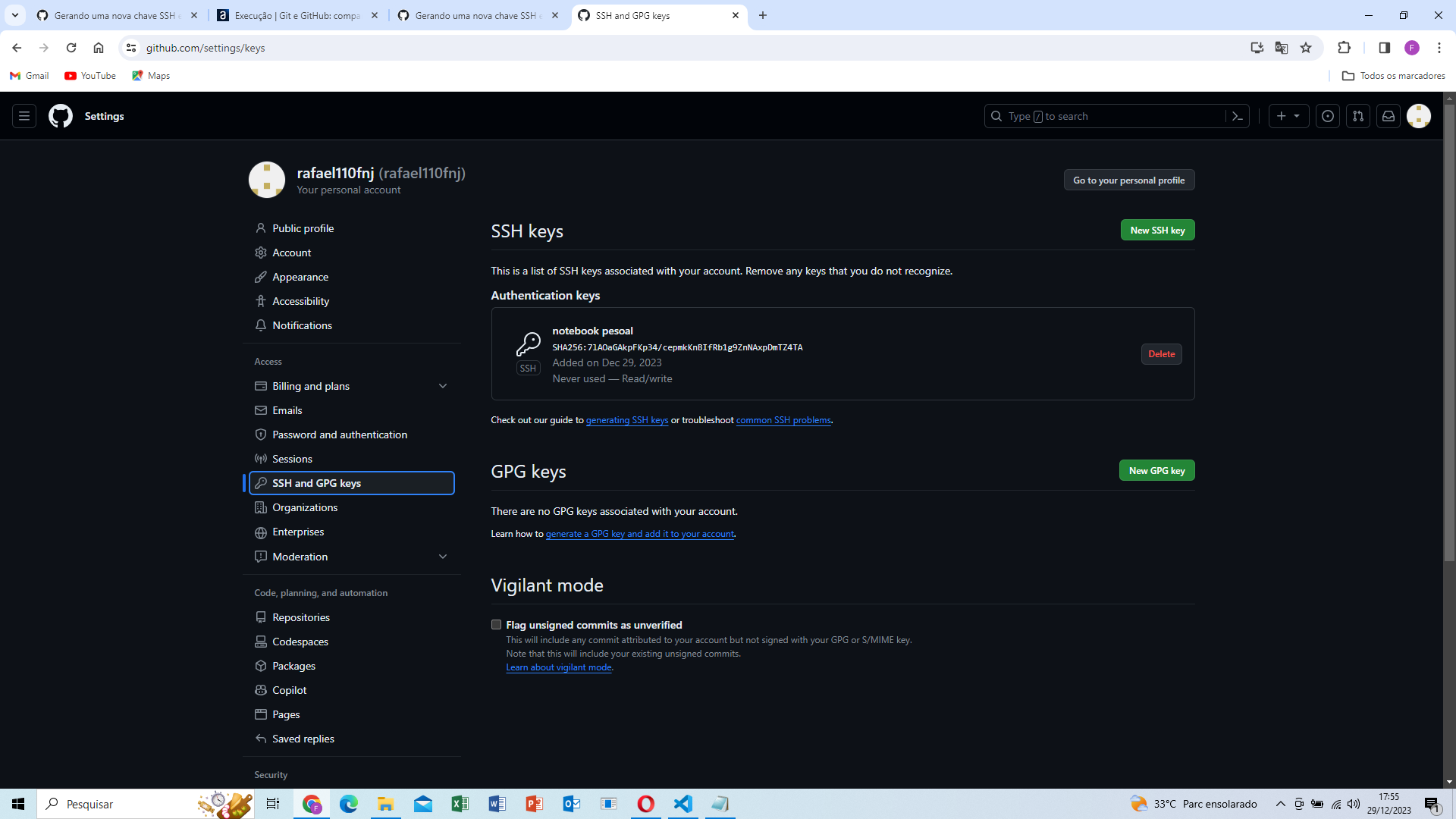Open Learn about vigilant mode link
The height and width of the screenshot is (819, 1456).
tap(559, 667)
